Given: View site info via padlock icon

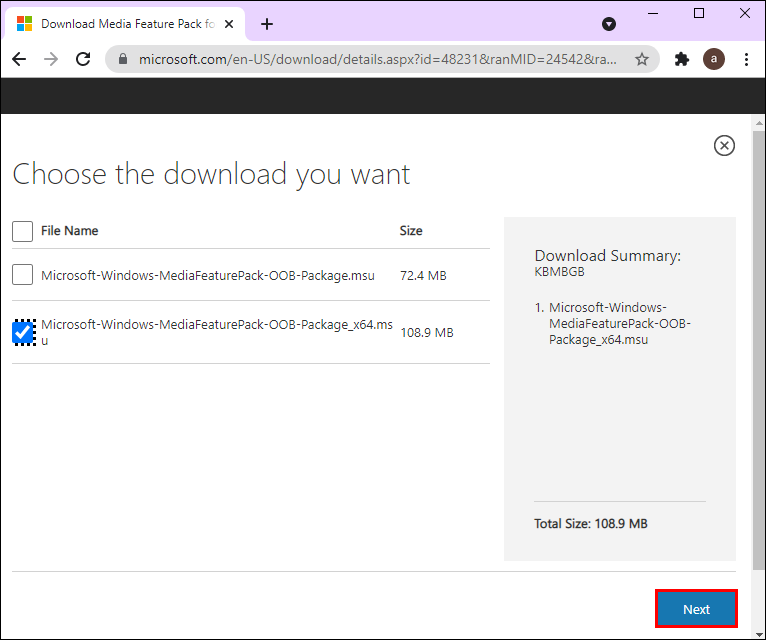Looking at the screenshot, I should coord(123,59).
